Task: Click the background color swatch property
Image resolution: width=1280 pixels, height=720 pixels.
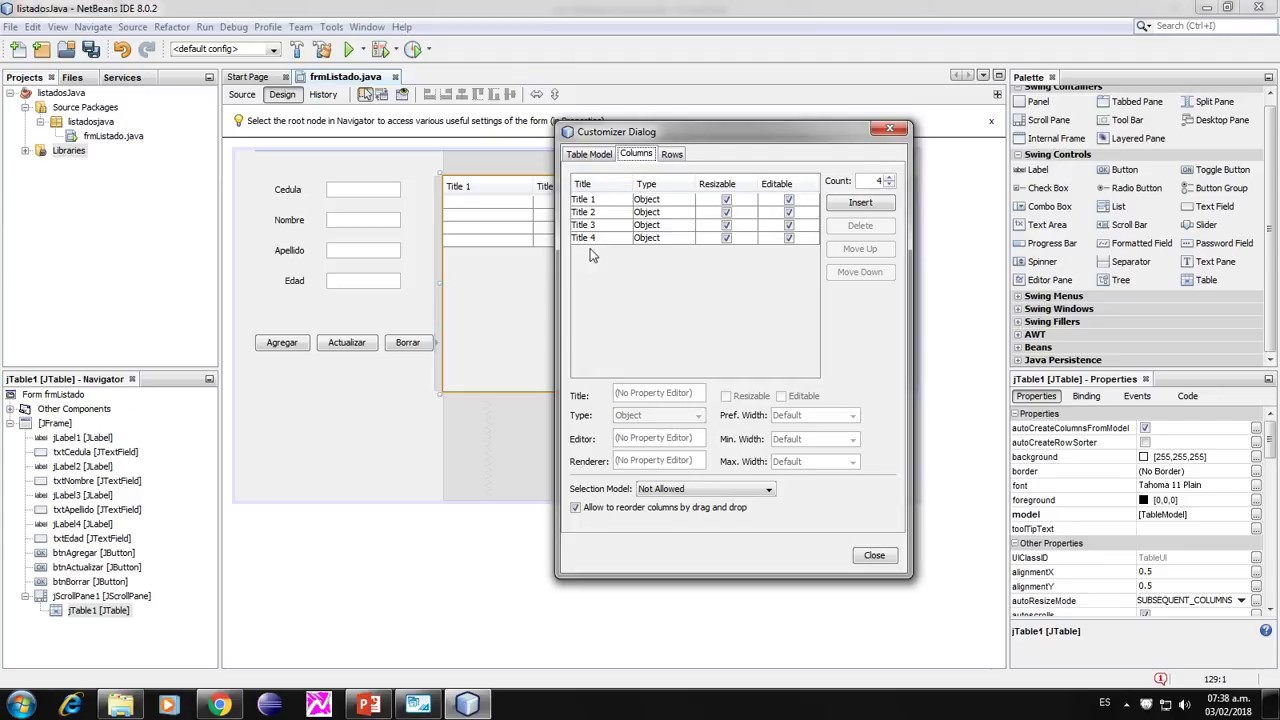Action: point(1143,457)
